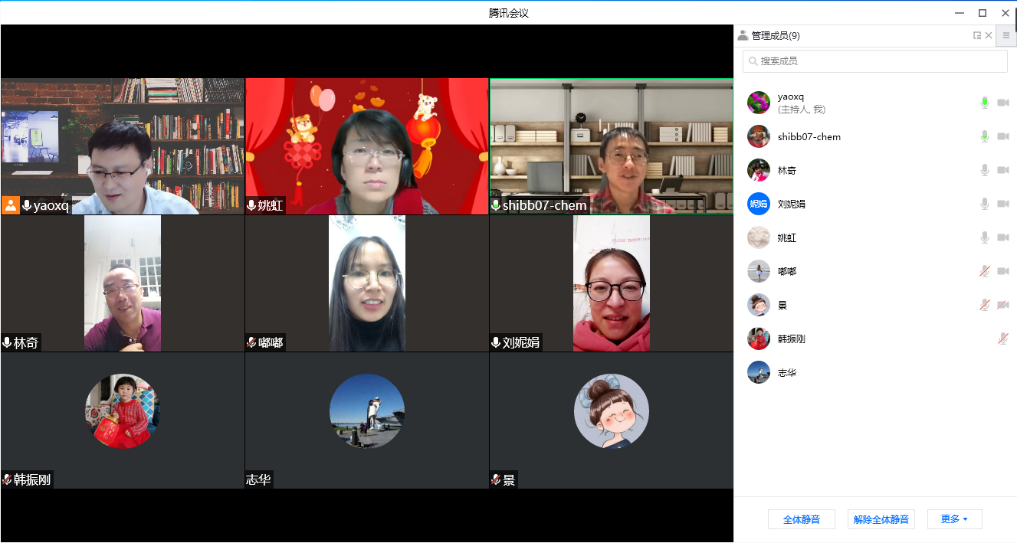Click the 全体静音 mute all button
Image resolution: width=1017 pixels, height=543 pixels.
(801, 519)
